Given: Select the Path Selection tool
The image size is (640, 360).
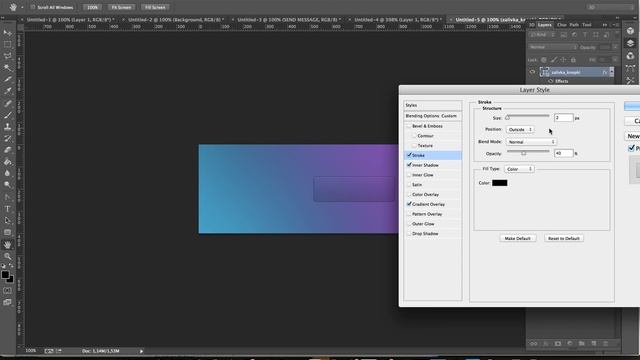Looking at the screenshot, I should (x=7, y=220).
